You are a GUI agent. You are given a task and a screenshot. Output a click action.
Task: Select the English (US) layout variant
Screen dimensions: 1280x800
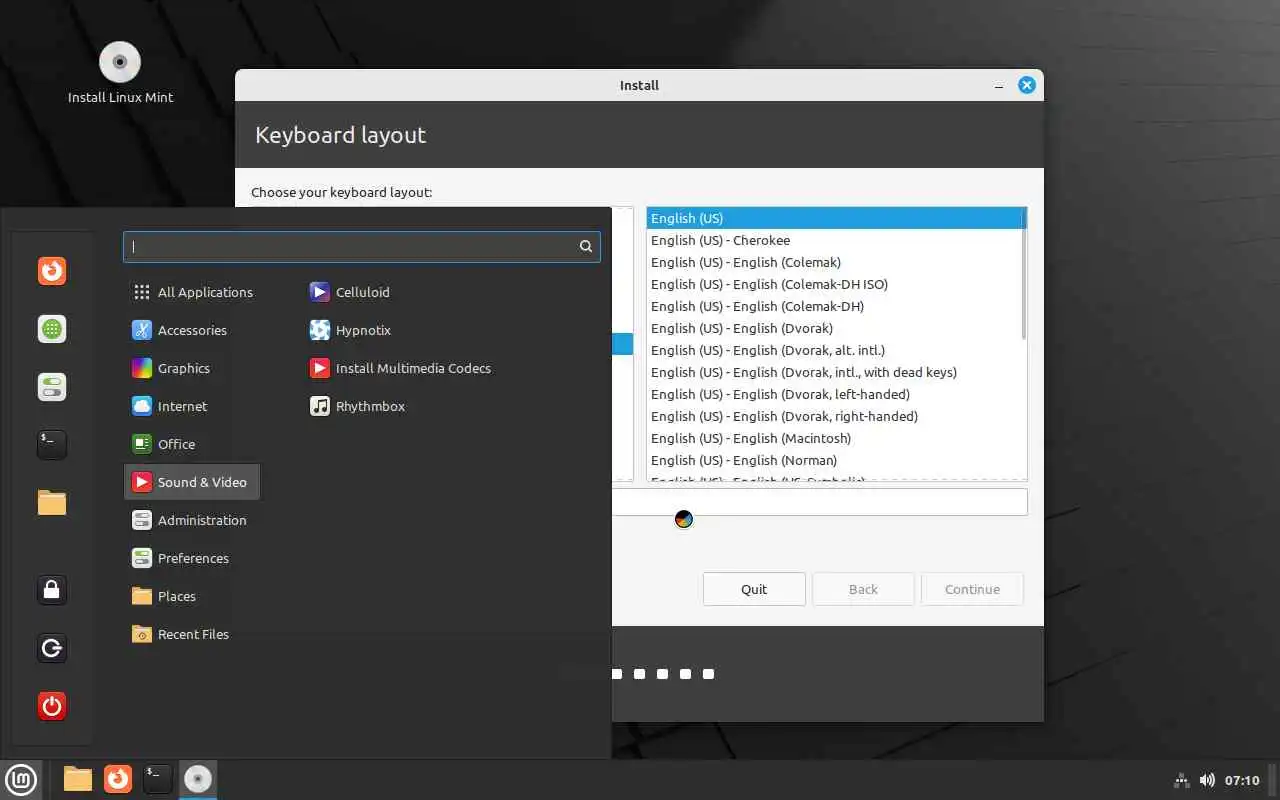click(x=836, y=218)
